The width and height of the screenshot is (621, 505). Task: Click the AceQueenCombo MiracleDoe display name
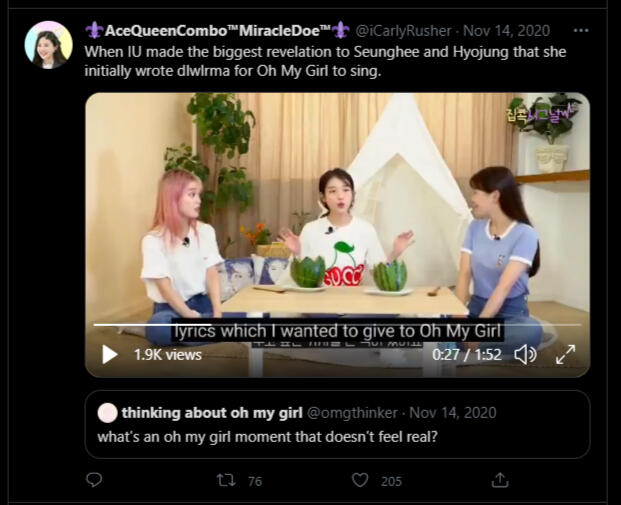216,30
